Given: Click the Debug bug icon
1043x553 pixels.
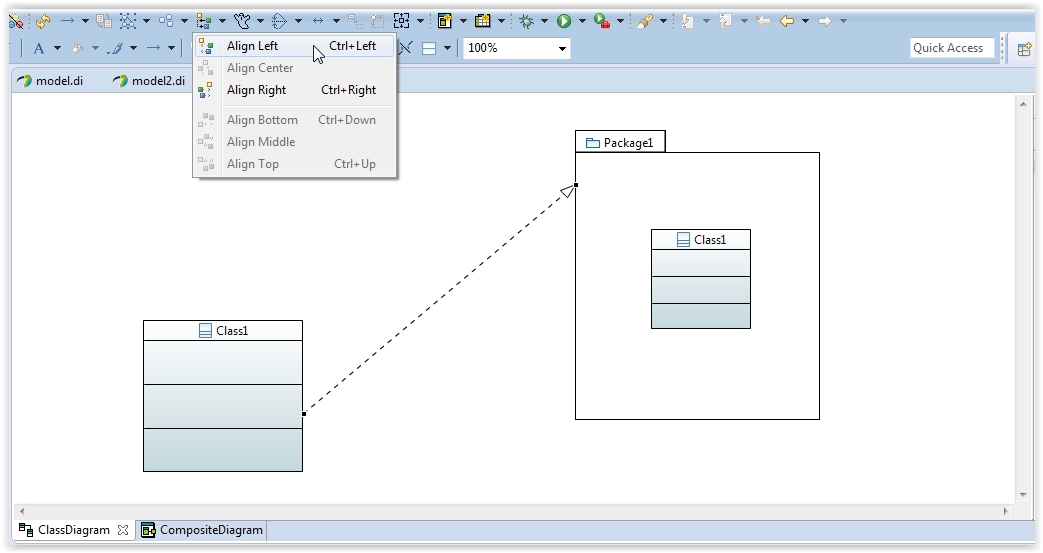Looking at the screenshot, I should 526,21.
